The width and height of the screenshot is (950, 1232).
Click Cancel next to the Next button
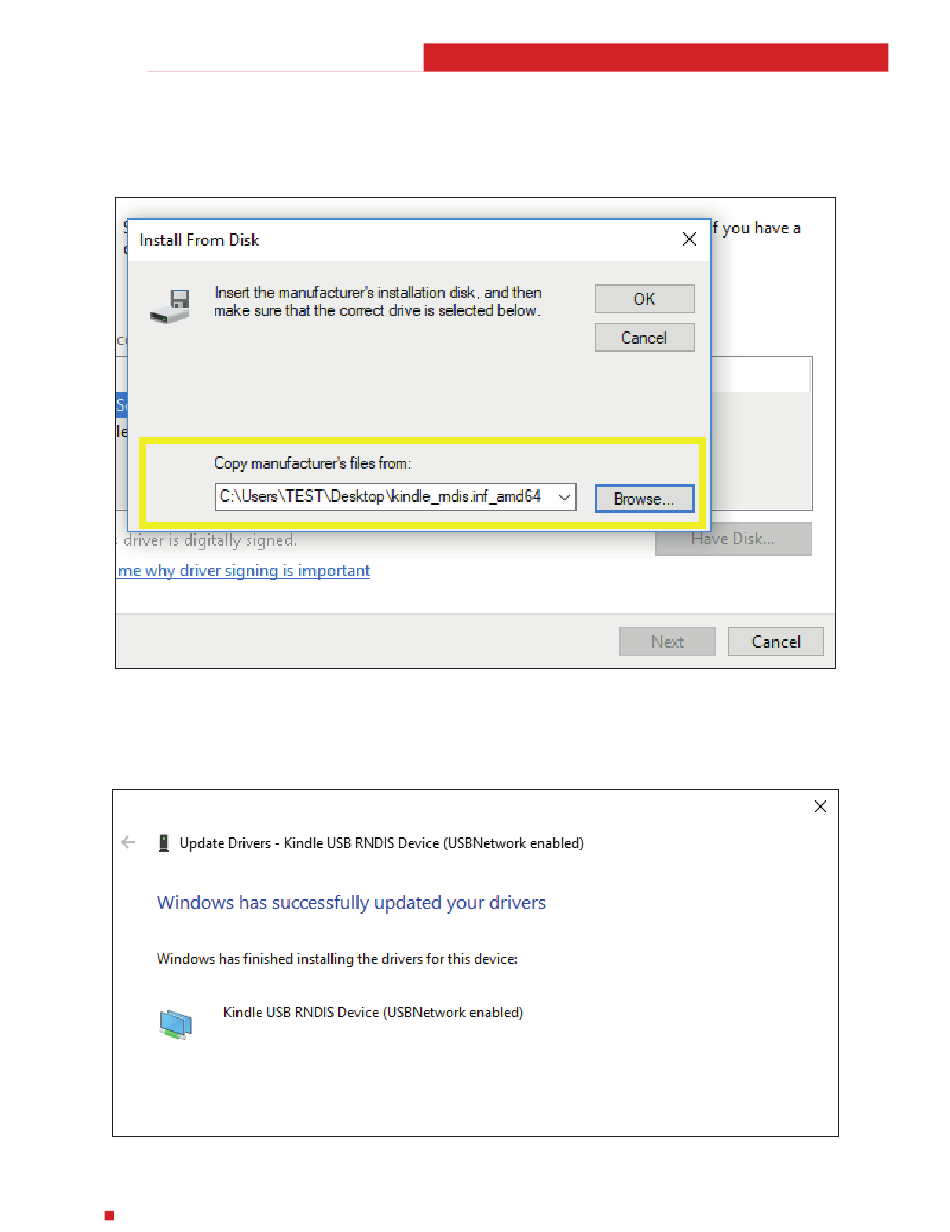[x=776, y=642]
